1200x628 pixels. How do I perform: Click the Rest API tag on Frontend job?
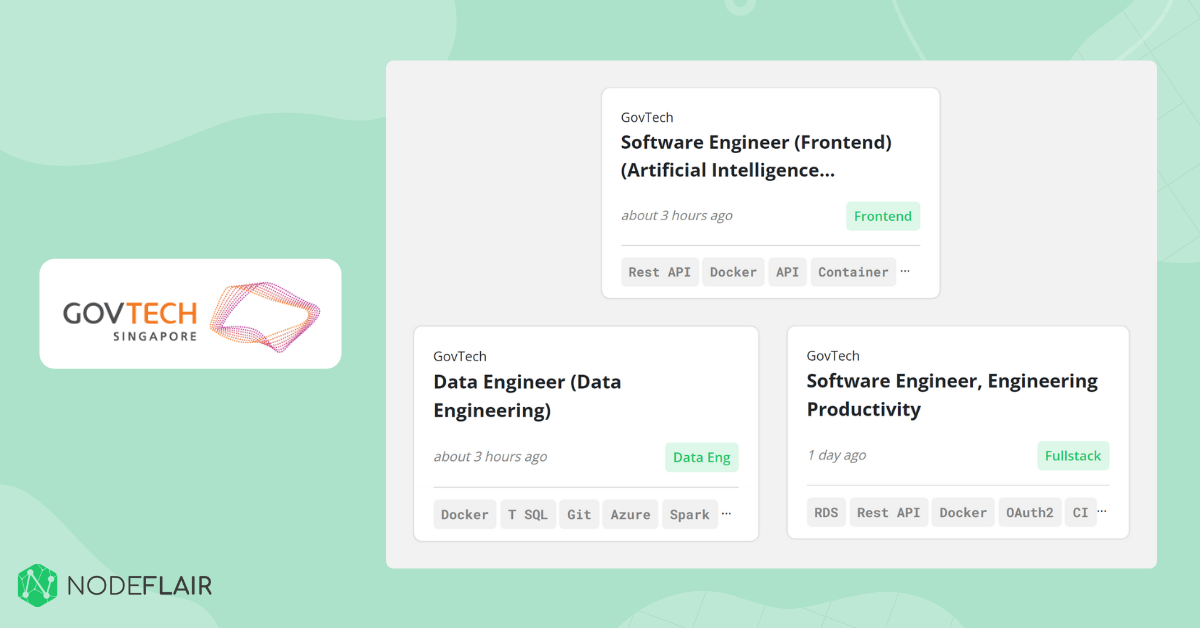659,272
